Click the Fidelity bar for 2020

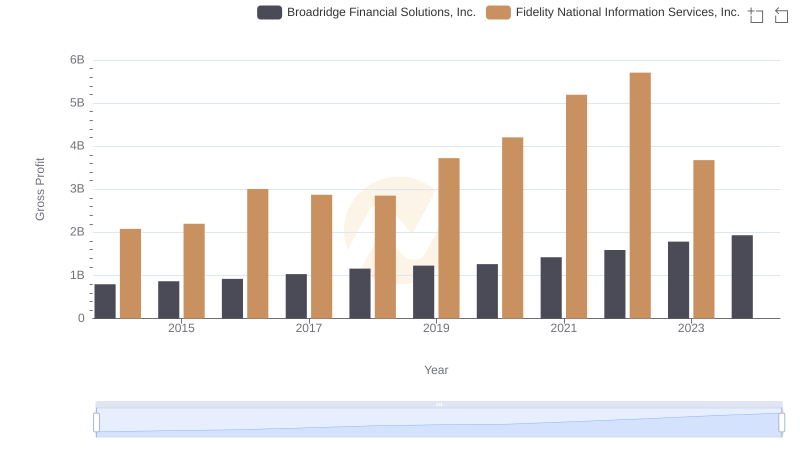(512, 228)
